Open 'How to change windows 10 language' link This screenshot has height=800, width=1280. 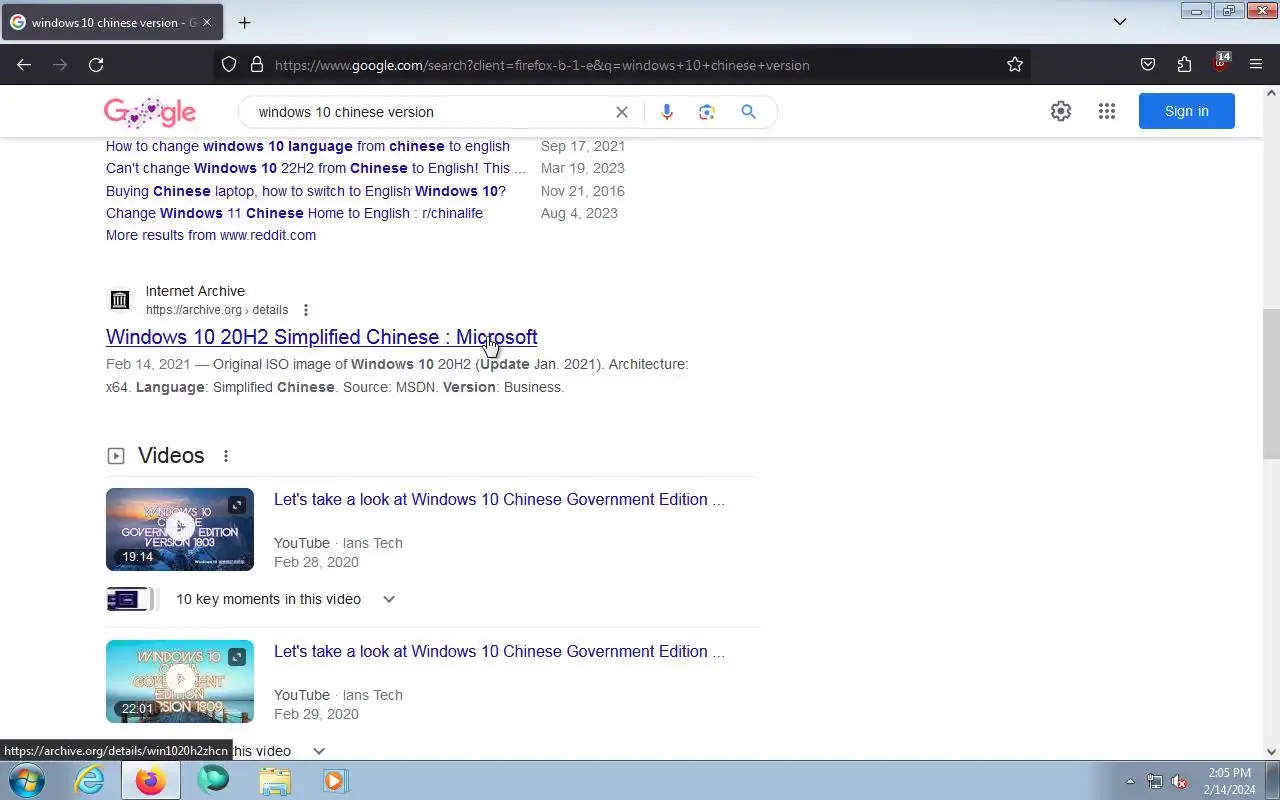pyautogui.click(x=308, y=146)
